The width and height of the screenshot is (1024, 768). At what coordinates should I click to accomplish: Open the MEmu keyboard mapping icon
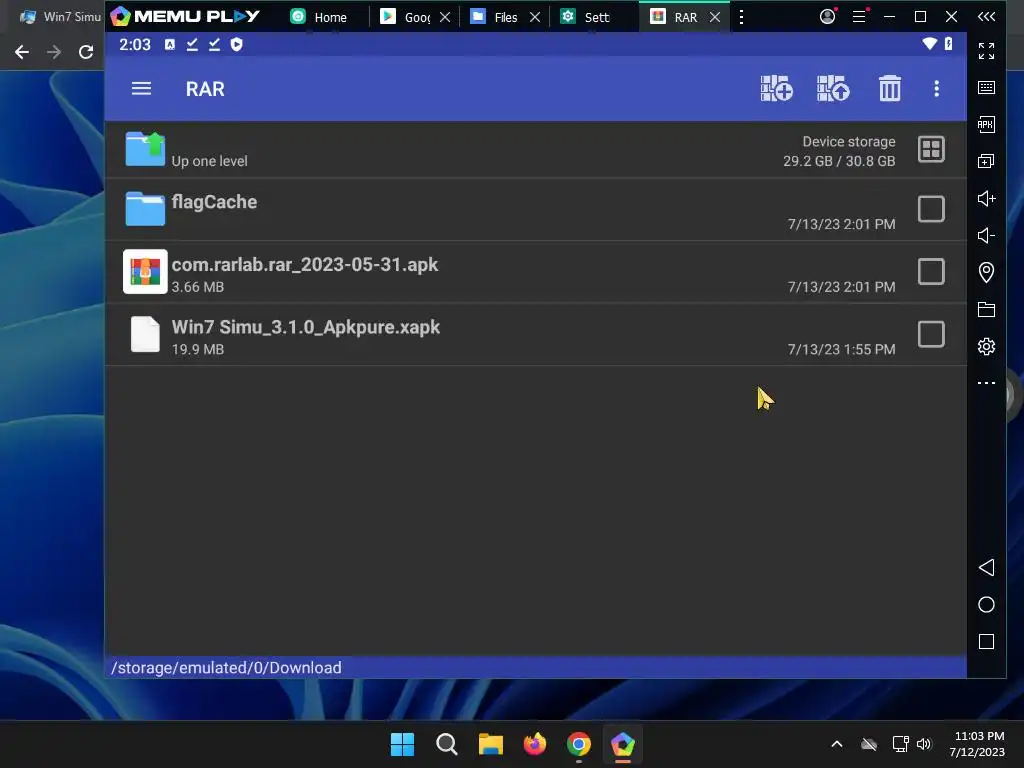[986, 88]
